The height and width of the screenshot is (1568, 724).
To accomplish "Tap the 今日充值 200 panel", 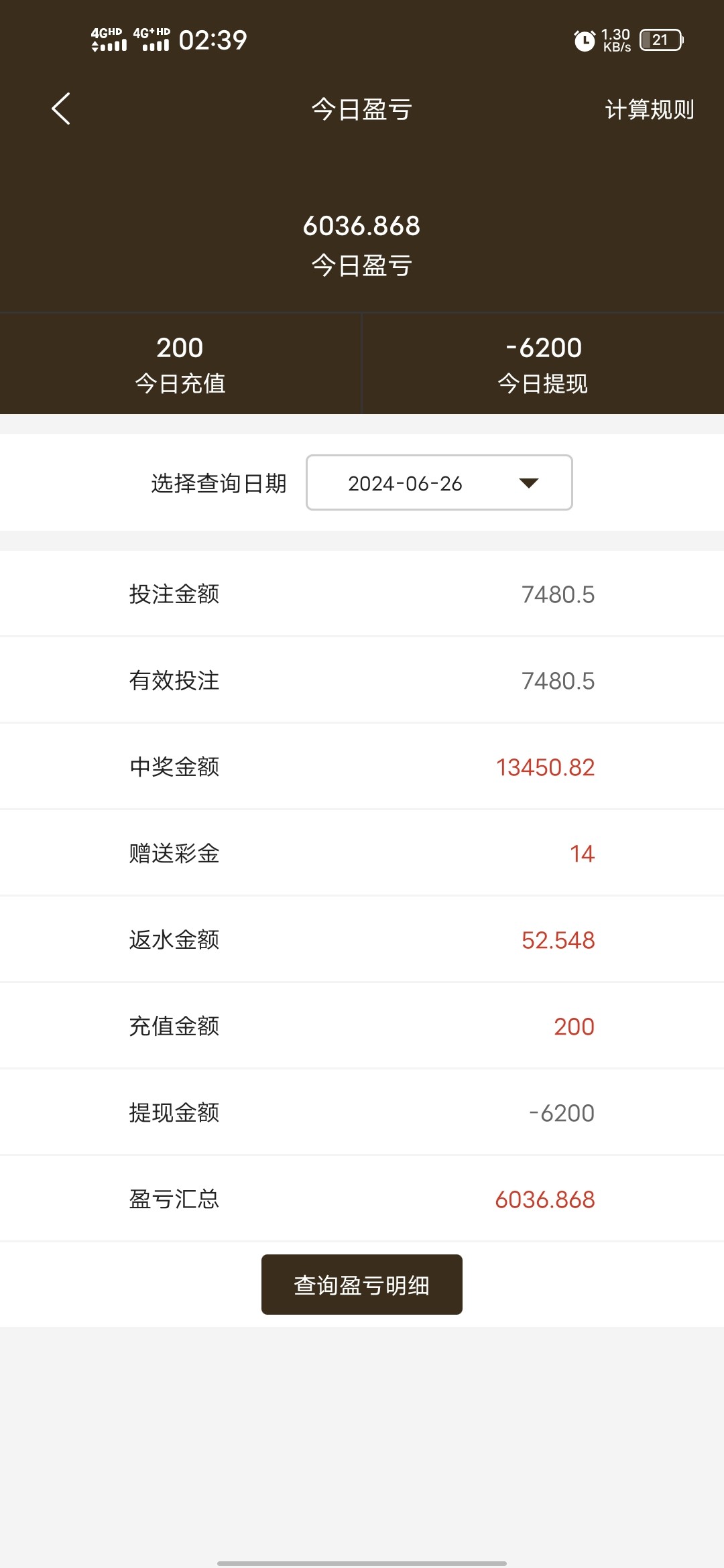I will point(180,364).
